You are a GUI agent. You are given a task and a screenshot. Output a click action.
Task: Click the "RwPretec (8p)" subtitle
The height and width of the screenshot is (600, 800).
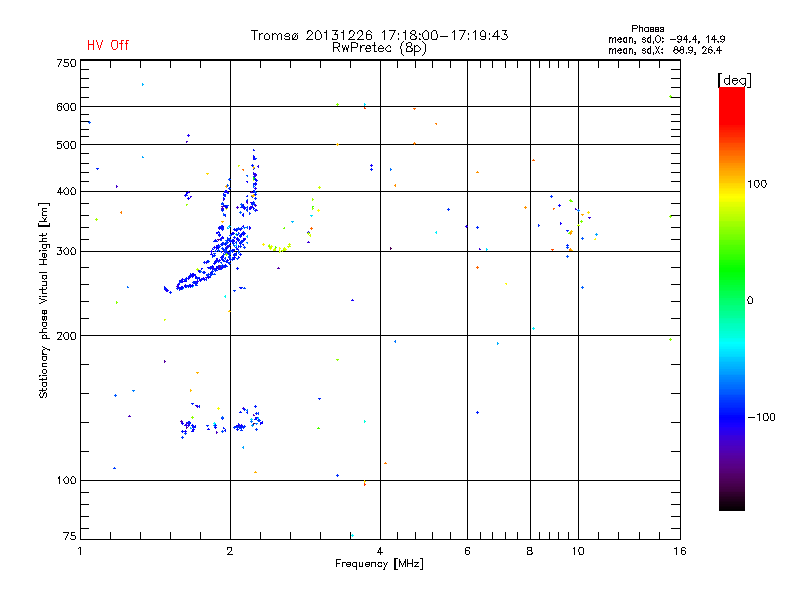[x=379, y=48]
